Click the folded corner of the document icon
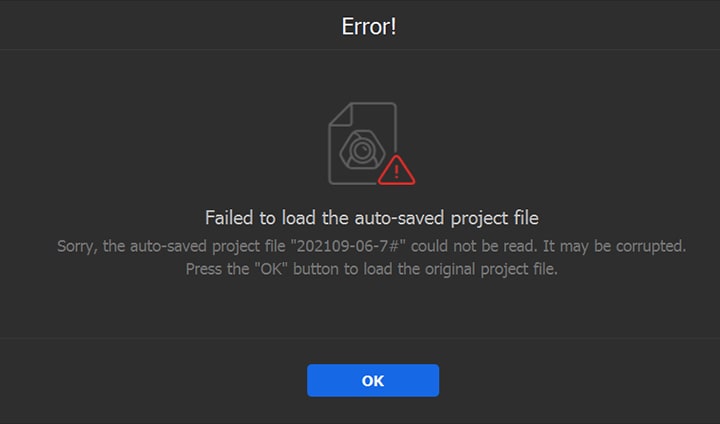This screenshot has width=720, height=424. click(x=339, y=112)
